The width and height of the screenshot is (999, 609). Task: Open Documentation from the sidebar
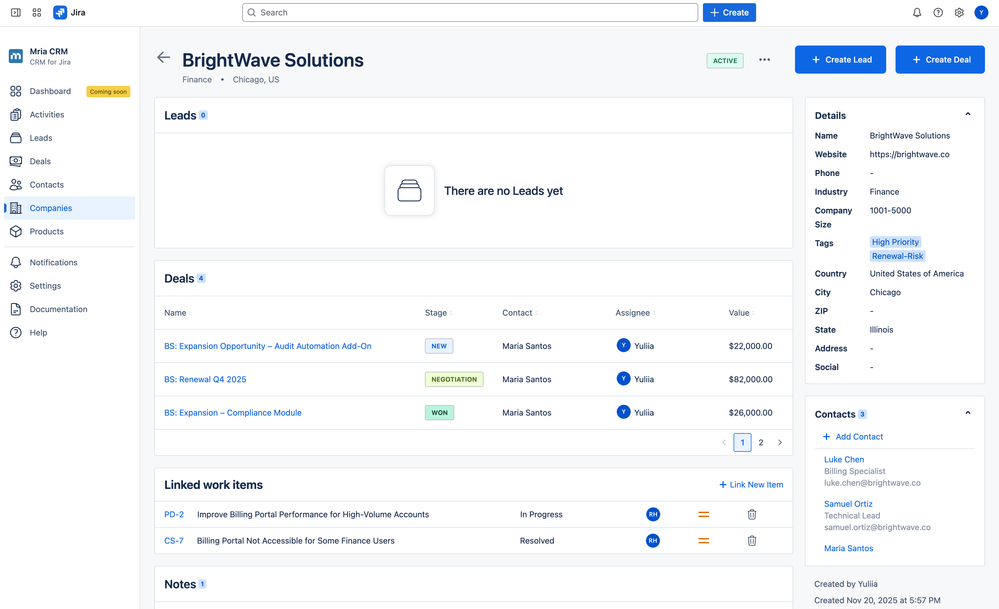pyautogui.click(x=15, y=308)
